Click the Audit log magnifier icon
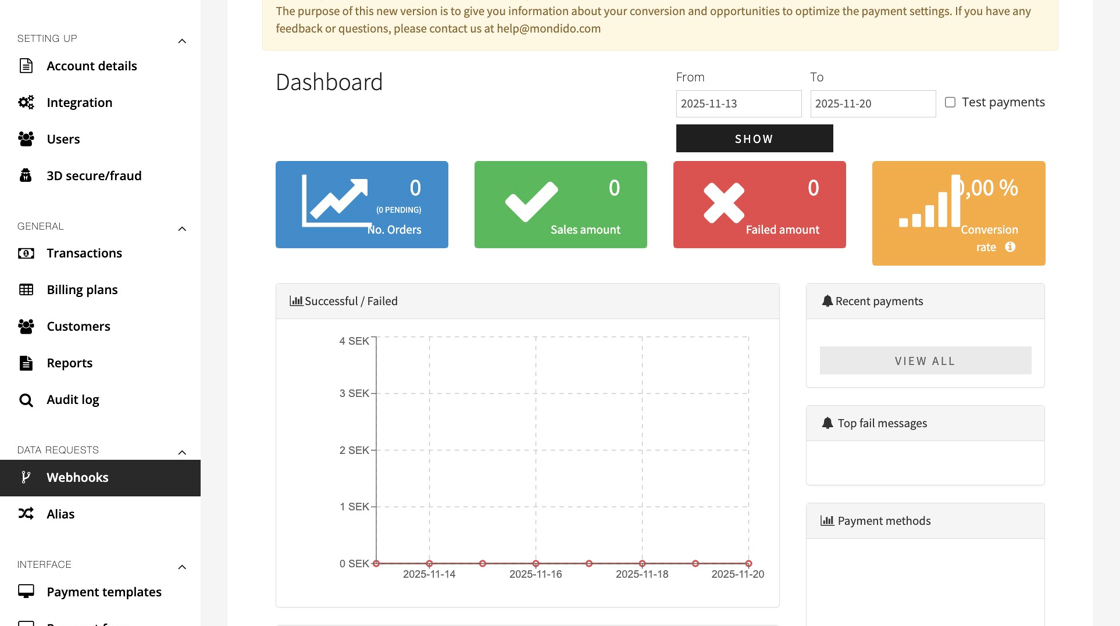Image resolution: width=1120 pixels, height=626 pixels. (26, 399)
